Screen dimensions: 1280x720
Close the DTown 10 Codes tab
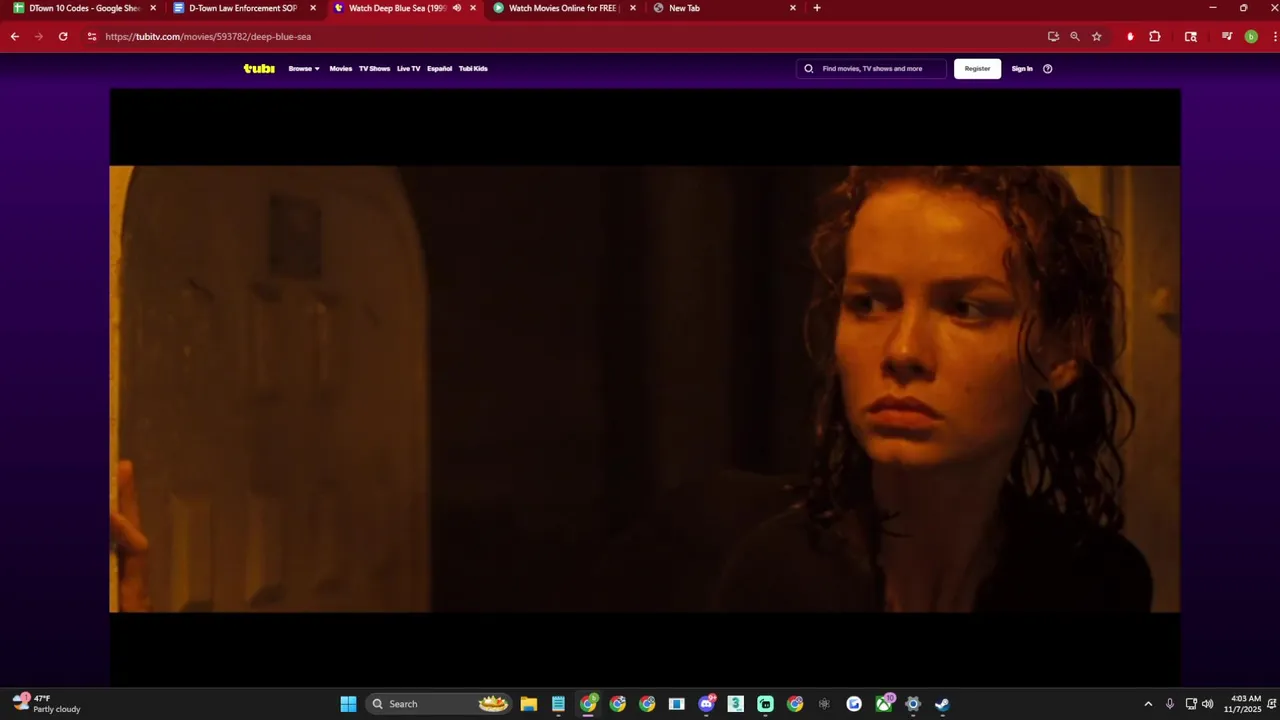[153, 8]
